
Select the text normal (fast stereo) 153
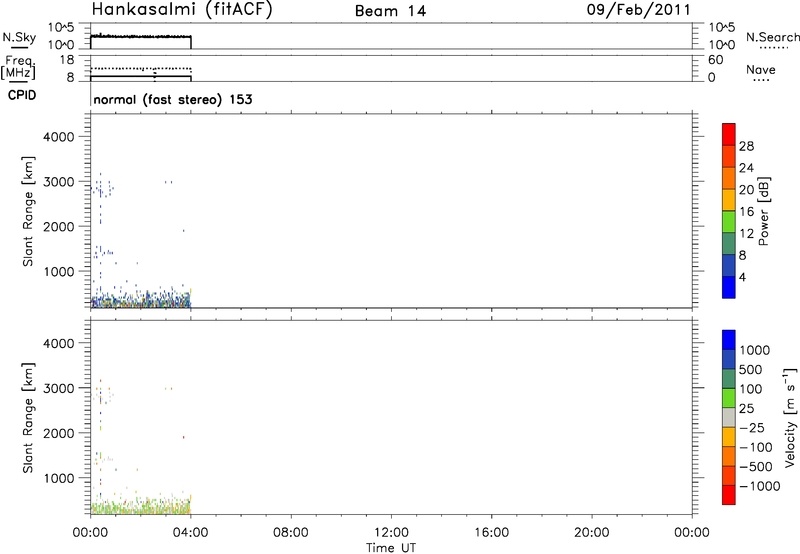click(173, 99)
